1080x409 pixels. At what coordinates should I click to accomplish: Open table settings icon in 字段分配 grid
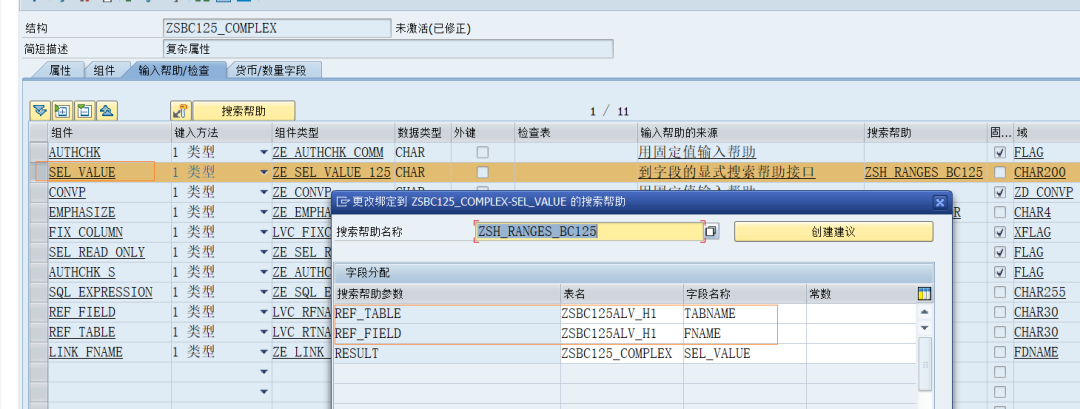coord(924,294)
